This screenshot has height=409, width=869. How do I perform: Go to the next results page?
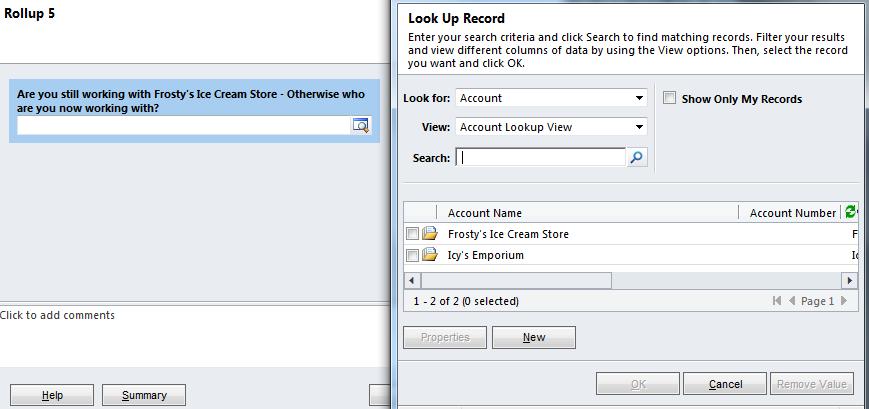(844, 301)
